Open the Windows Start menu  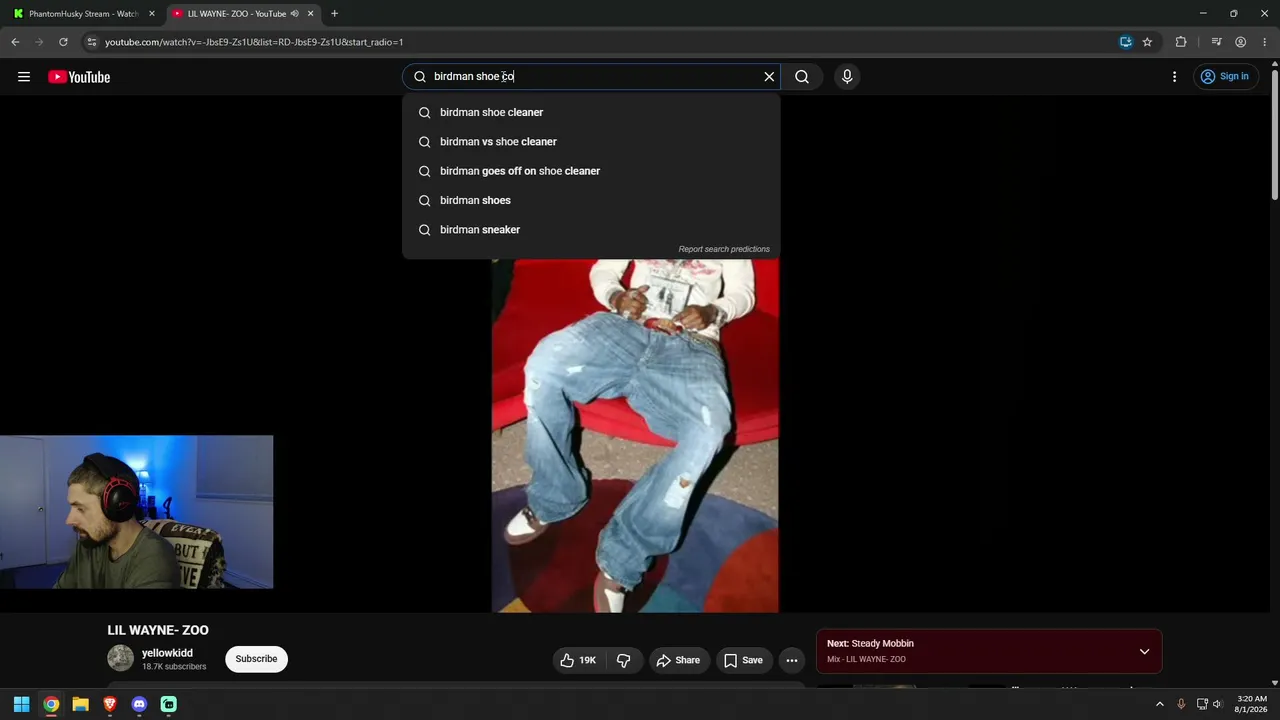[x=21, y=704]
